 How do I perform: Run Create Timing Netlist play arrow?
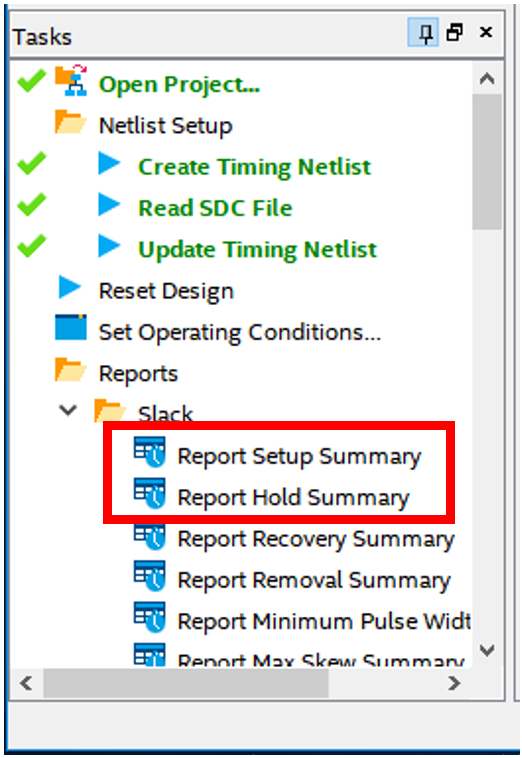[109, 163]
